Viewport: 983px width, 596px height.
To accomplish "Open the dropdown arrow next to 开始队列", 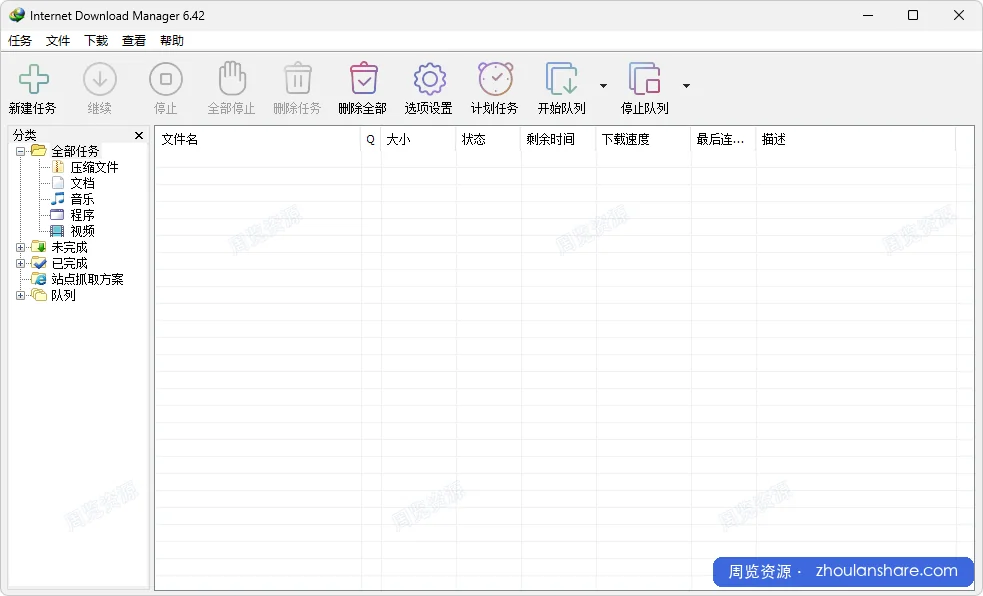I will pyautogui.click(x=603, y=86).
